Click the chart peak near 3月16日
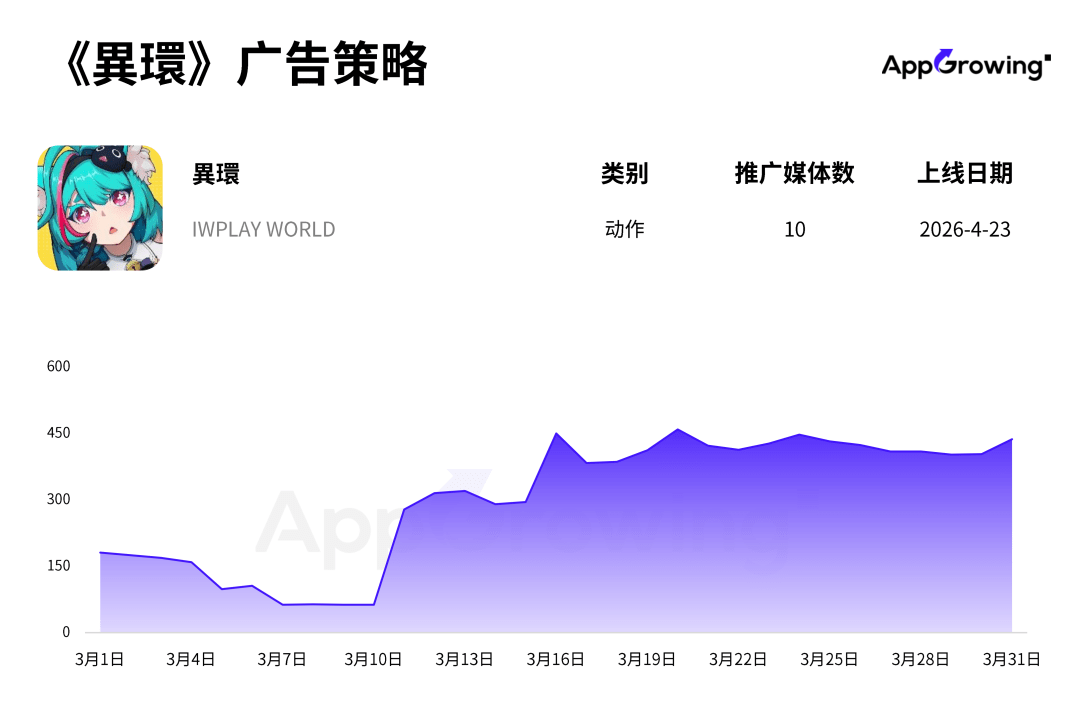1080x709 pixels. point(557,435)
